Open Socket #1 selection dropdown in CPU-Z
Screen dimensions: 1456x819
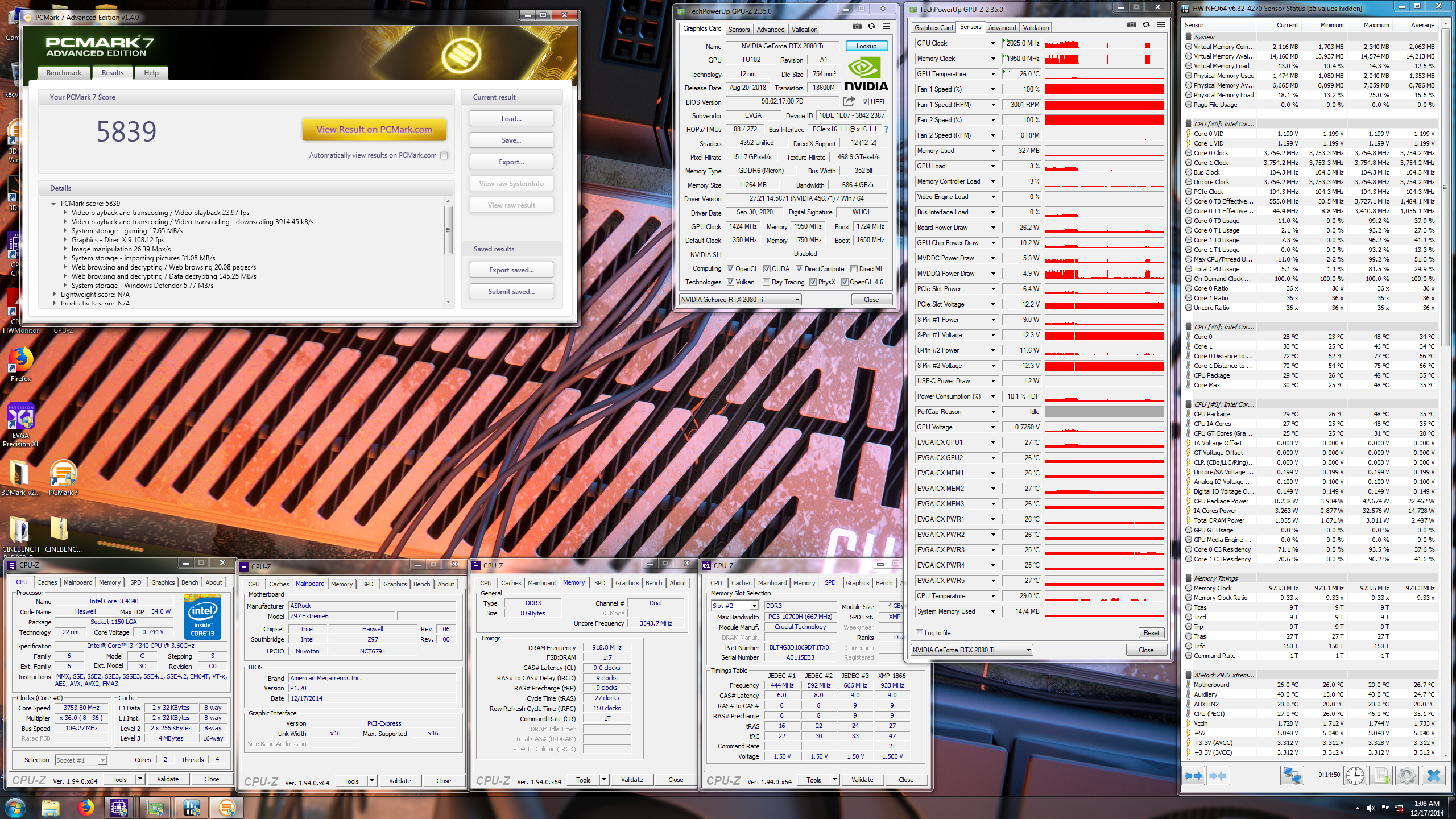(x=81, y=760)
